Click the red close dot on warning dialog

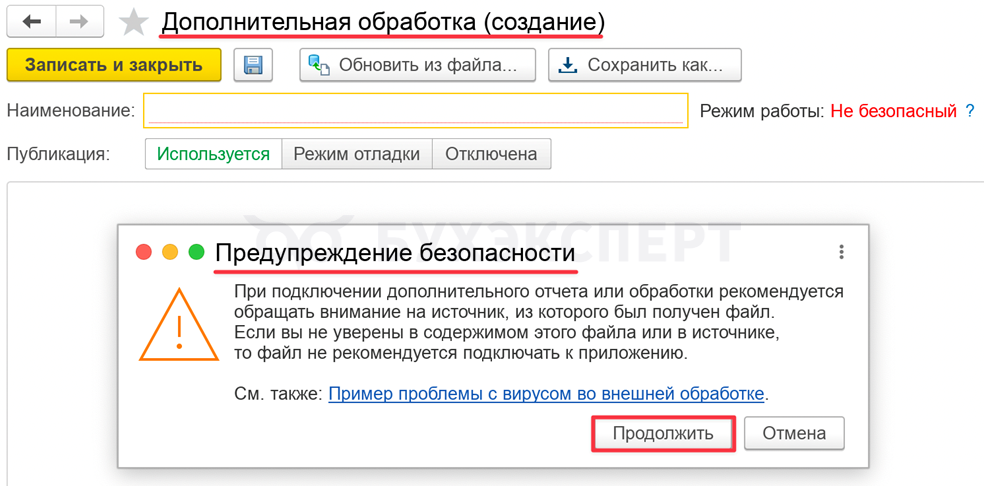pos(144,252)
